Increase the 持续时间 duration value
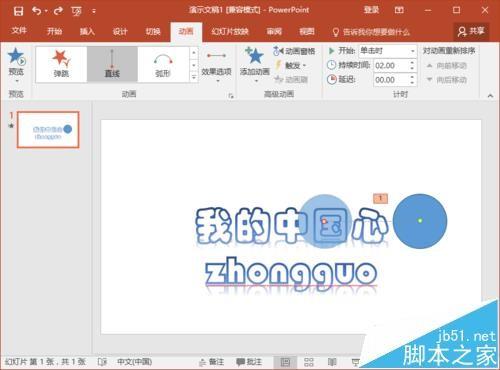Screen dimensions: 500x370 (412, 62)
